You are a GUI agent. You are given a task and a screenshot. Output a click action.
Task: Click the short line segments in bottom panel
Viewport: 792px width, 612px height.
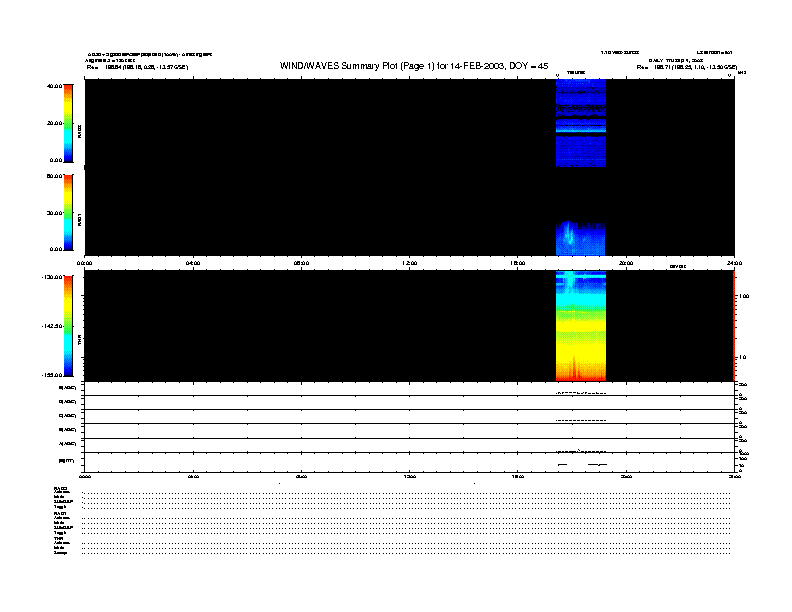(x=582, y=464)
